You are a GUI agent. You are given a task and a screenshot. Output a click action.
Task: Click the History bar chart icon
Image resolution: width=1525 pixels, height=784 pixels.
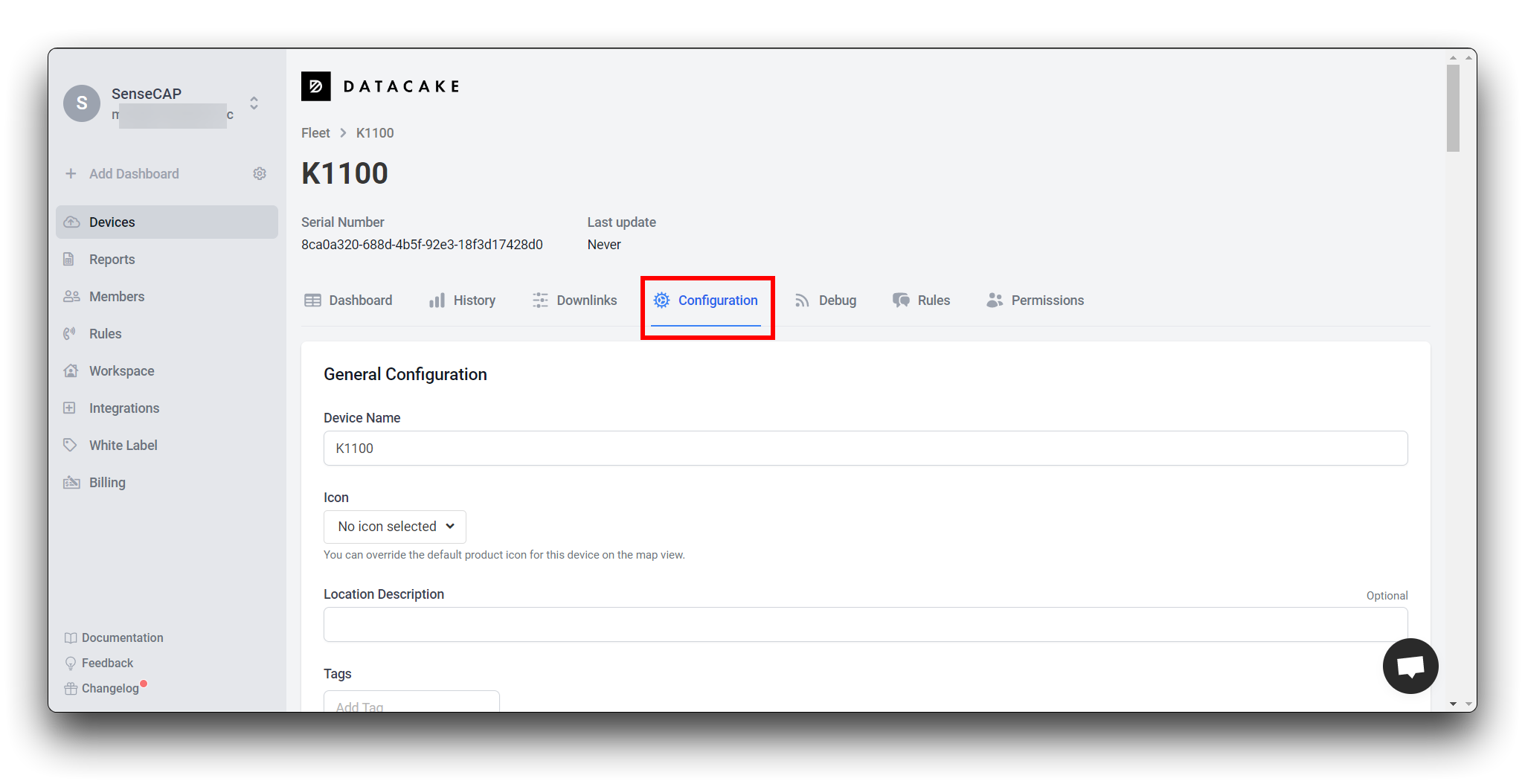click(437, 301)
